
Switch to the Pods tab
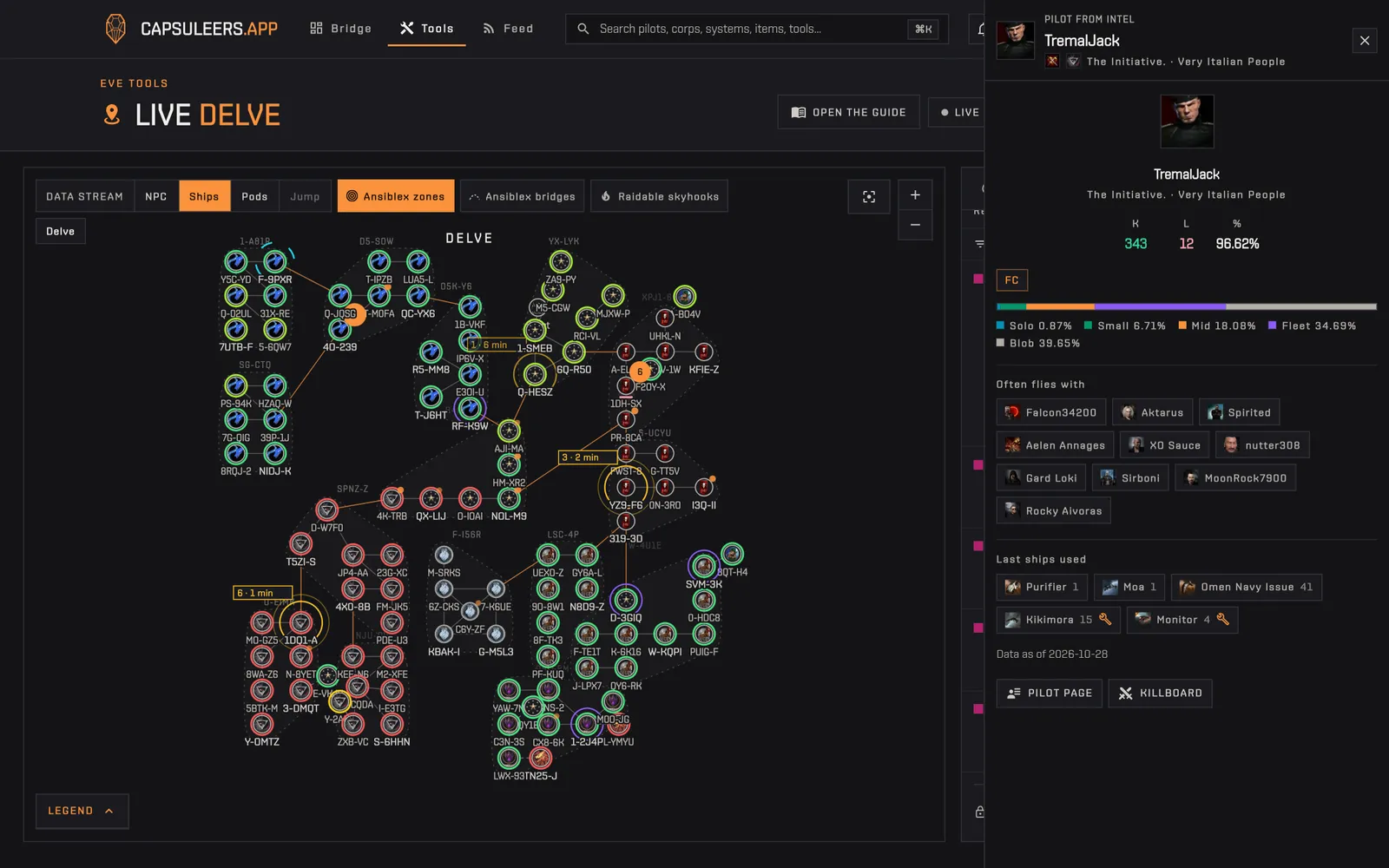click(254, 196)
